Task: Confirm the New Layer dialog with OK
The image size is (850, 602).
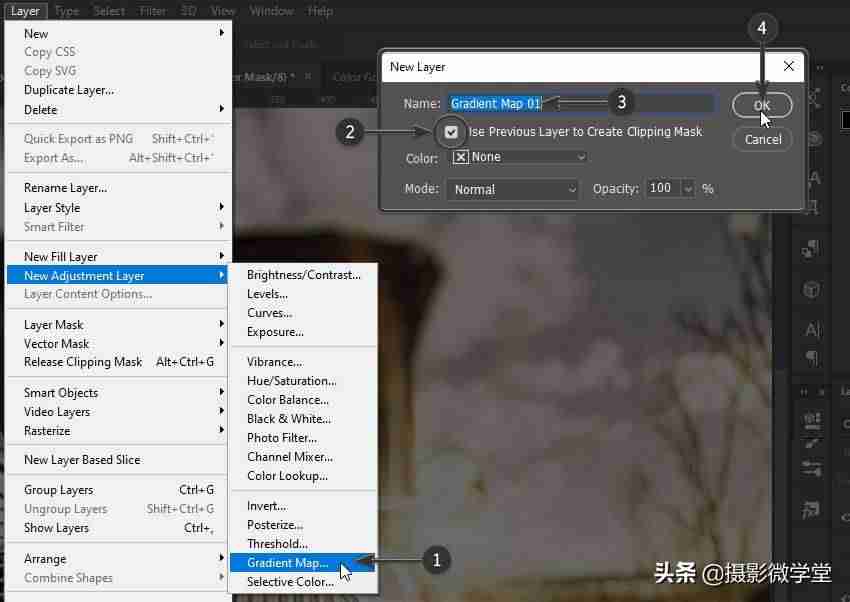Action: click(762, 105)
